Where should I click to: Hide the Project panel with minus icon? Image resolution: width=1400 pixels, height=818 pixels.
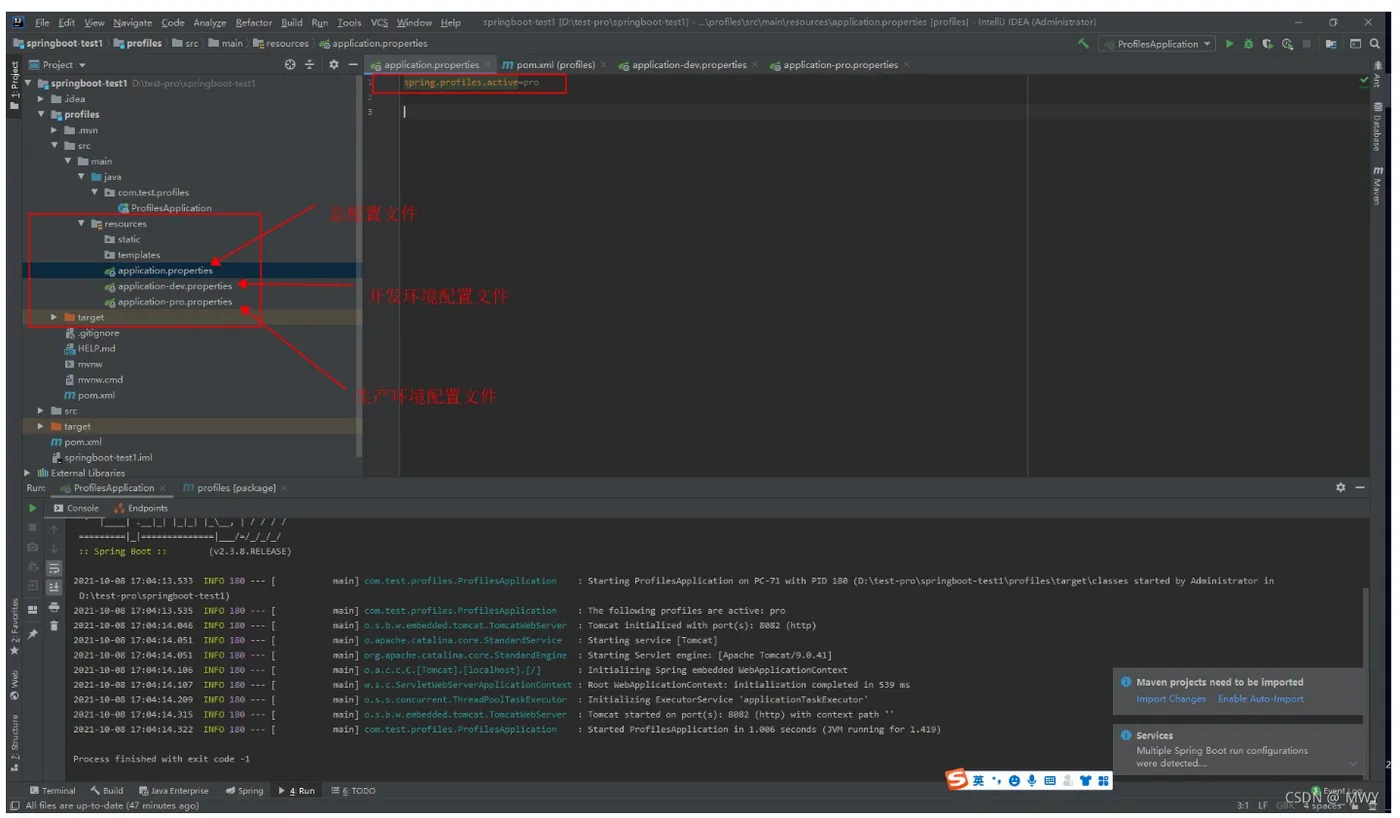click(x=353, y=65)
